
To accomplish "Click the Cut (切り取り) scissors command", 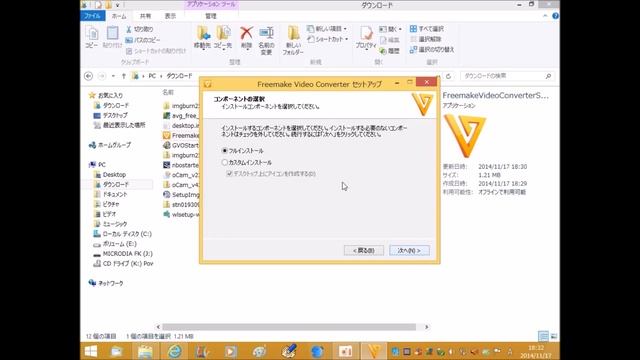I will pyautogui.click(x=140, y=29).
